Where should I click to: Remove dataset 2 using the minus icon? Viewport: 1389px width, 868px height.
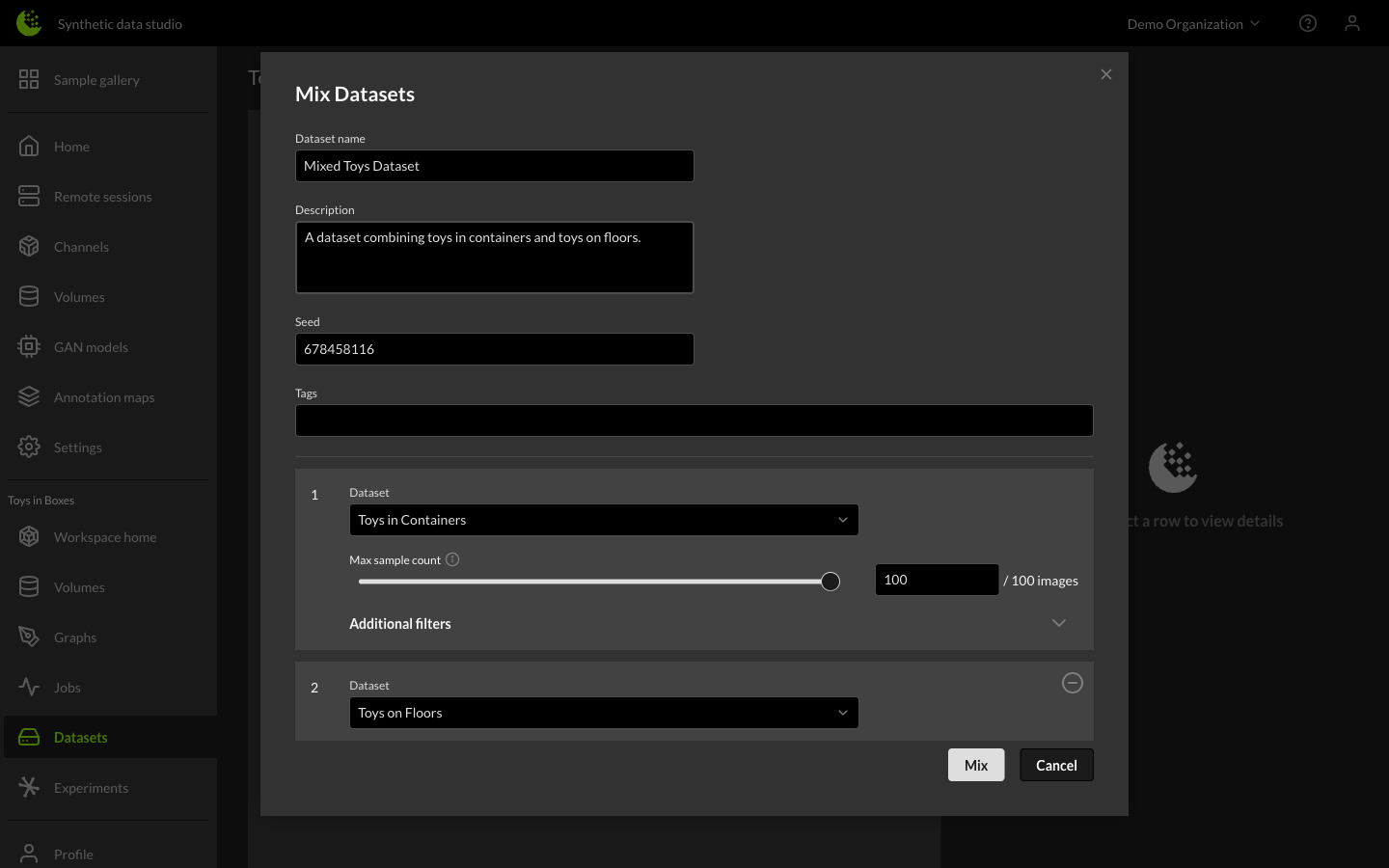(x=1073, y=683)
